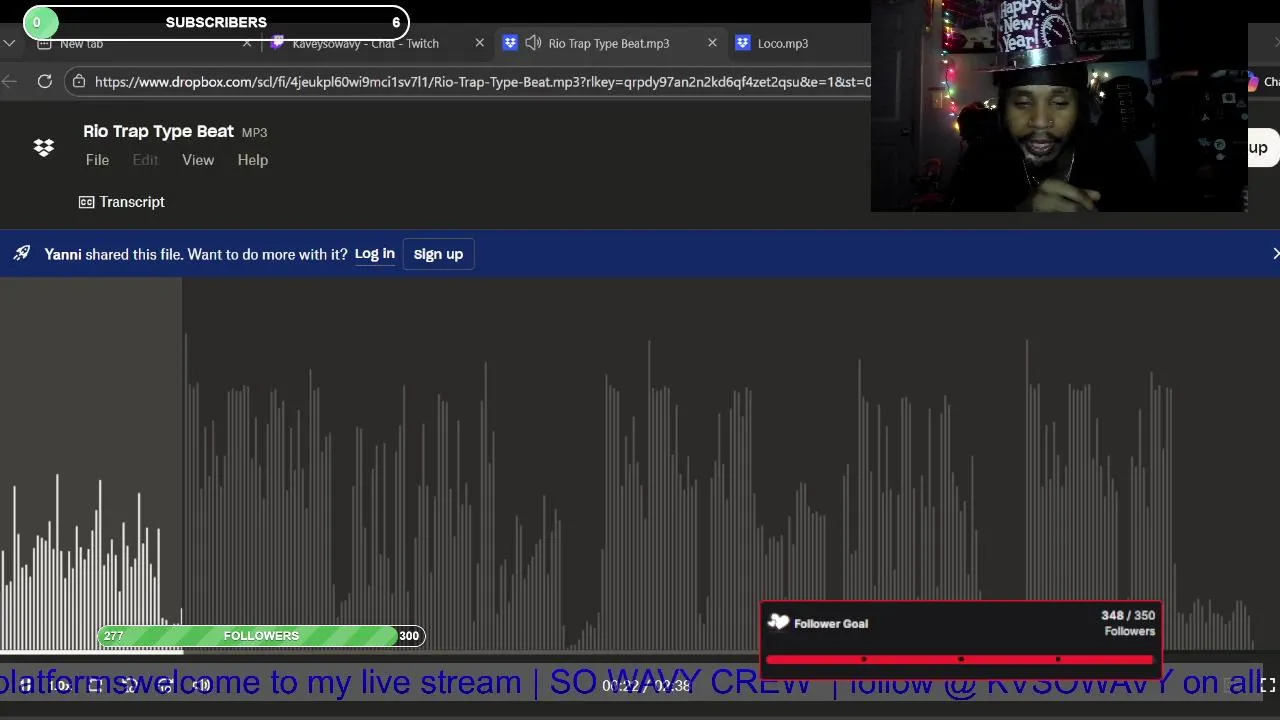View site information lock icon
The image size is (1280, 720).
79,81
